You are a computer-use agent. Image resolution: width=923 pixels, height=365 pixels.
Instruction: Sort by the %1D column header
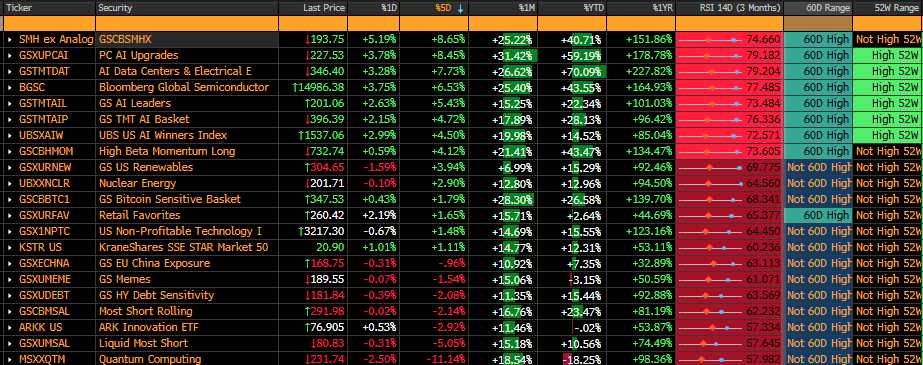point(373,8)
